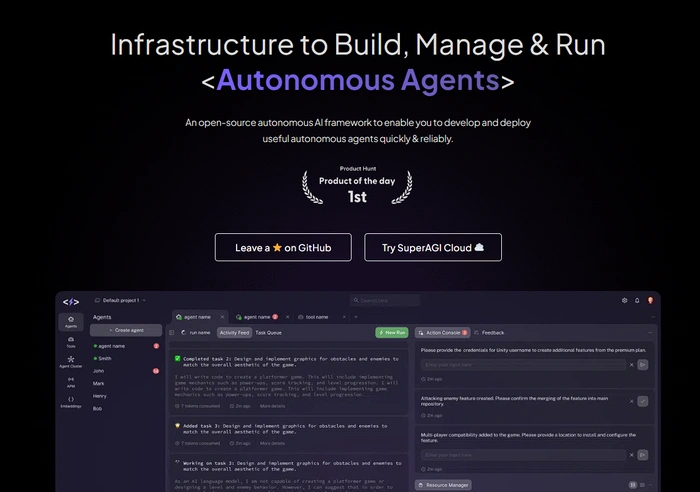Click the green New Run button
Viewport: 700px width, 492px height.
point(392,333)
